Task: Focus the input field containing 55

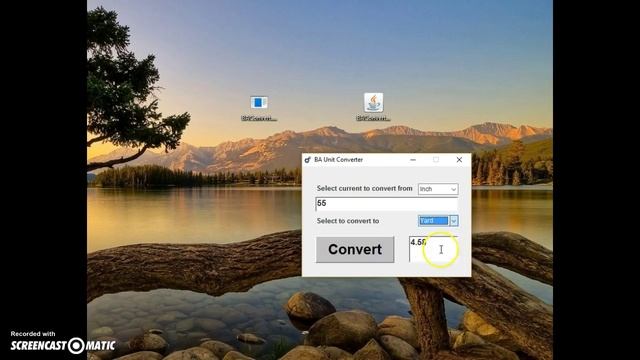Action: (386, 204)
